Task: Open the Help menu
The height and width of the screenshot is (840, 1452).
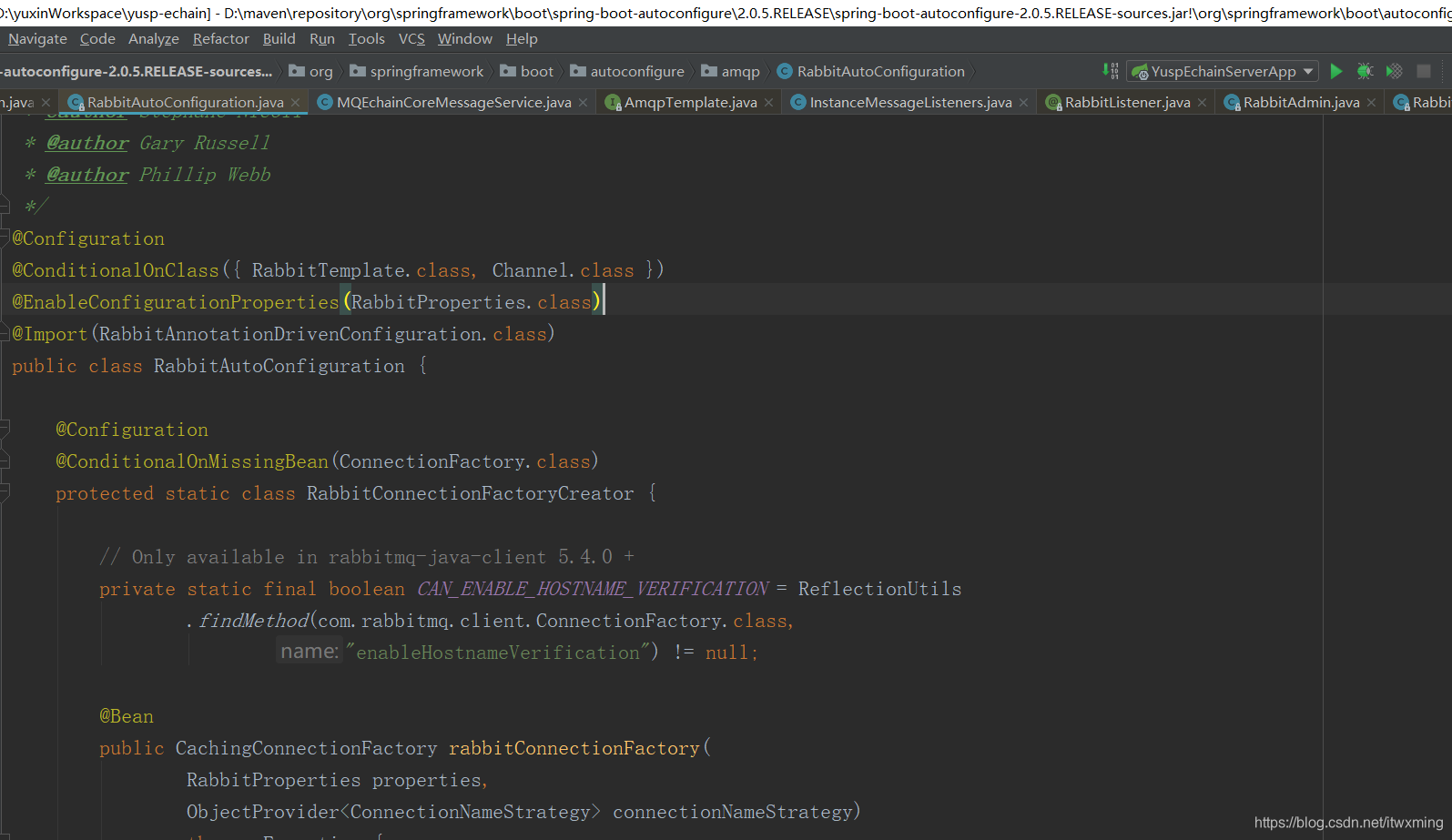Action: [522, 39]
